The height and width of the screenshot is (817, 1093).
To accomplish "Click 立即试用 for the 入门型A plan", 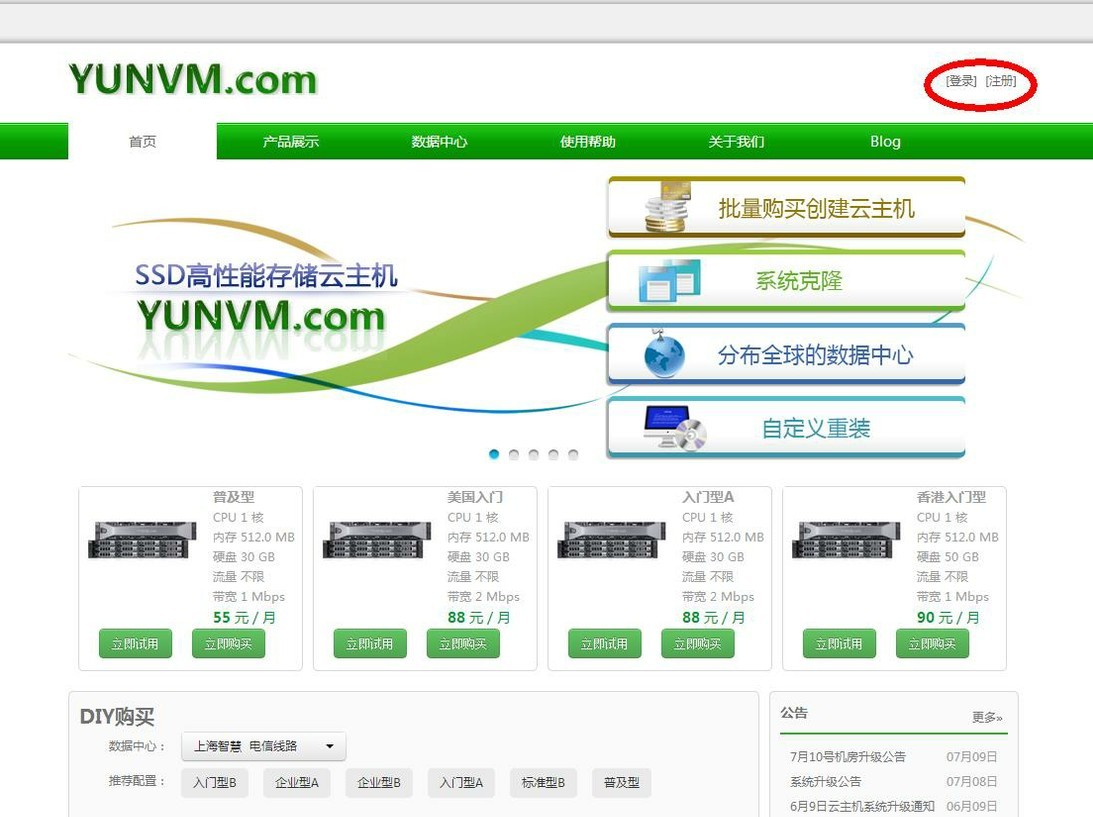I will coord(604,643).
